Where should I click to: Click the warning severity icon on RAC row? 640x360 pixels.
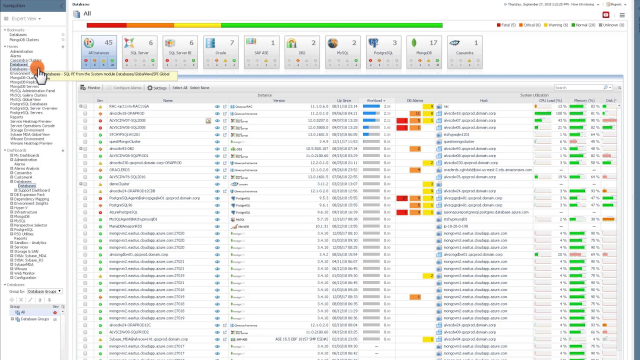[x=100, y=107]
